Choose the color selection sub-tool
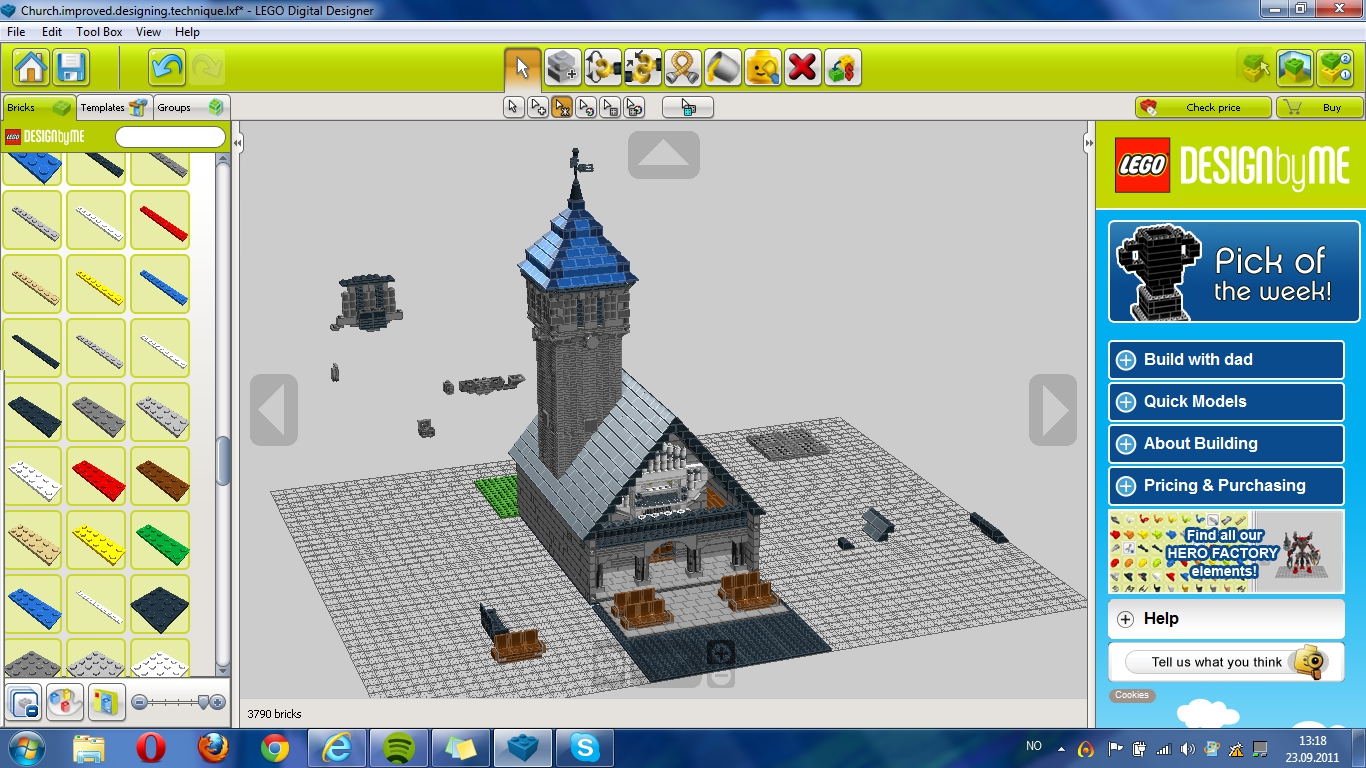The image size is (1366, 768). coord(585,107)
